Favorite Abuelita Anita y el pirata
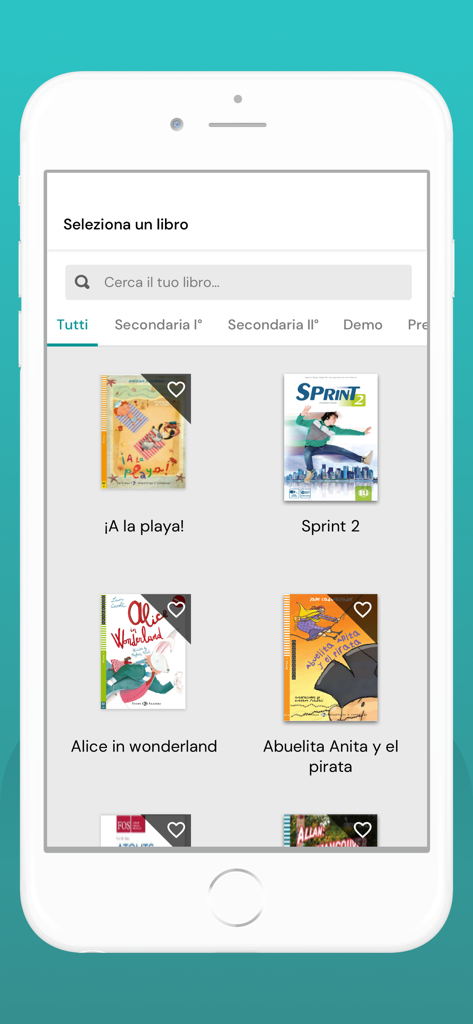Screen dimensions: 473x1024 [x=363, y=609]
